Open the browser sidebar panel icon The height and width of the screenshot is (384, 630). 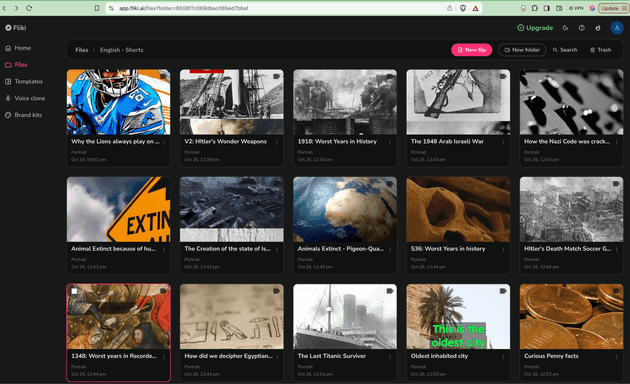547,8
